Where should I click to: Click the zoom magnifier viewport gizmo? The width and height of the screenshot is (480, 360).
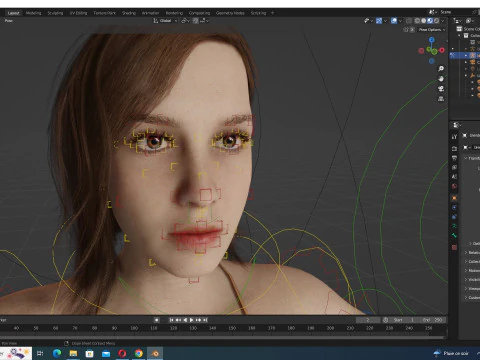[x=441, y=69]
